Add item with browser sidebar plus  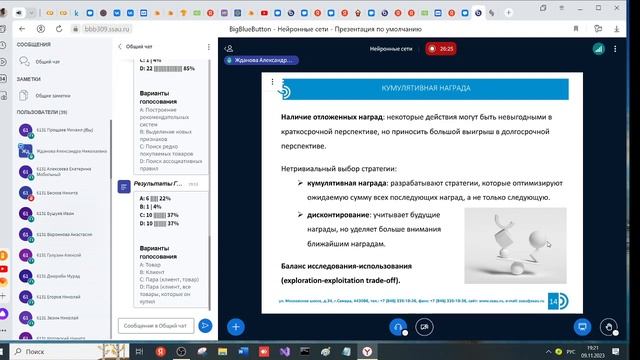coord(3,296)
